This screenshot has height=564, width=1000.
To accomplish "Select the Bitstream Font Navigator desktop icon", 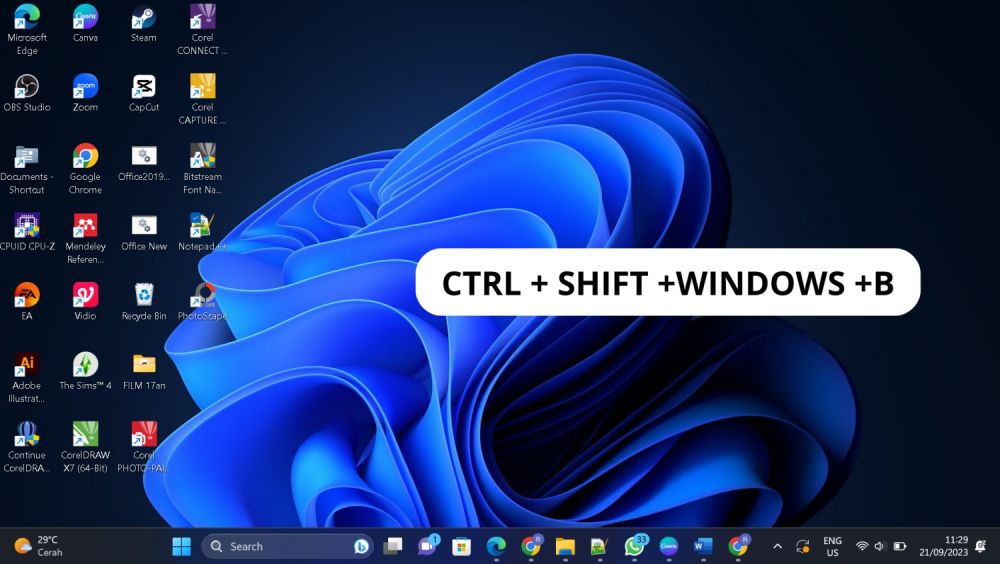I will click(x=202, y=169).
